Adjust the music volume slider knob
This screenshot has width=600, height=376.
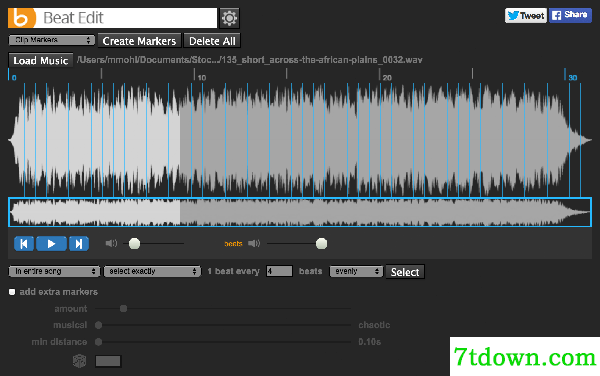tap(134, 243)
